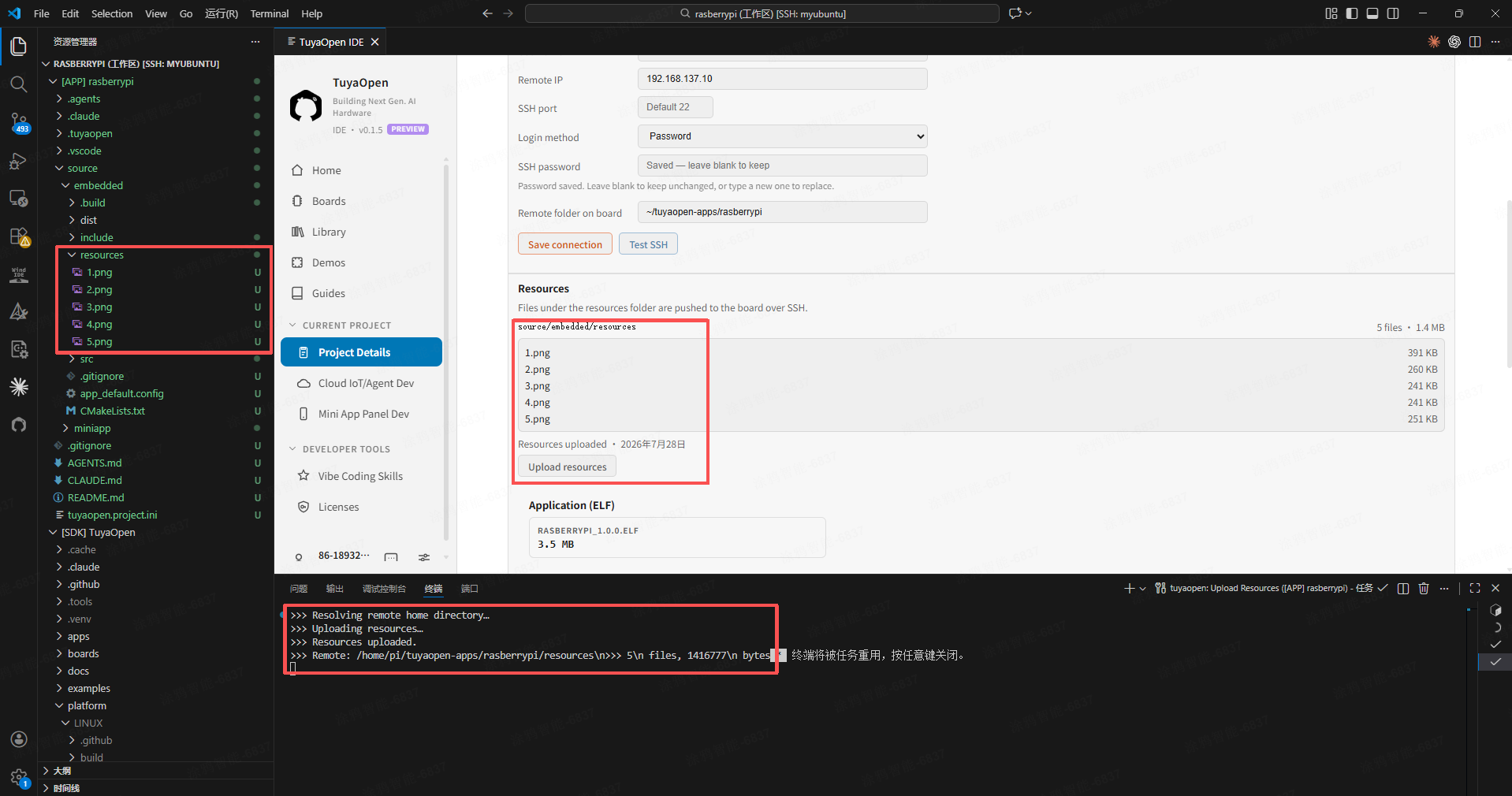This screenshot has width=1512, height=796.
Task: Open settings sliders icon beside 86-18932 account
Action: click(424, 557)
